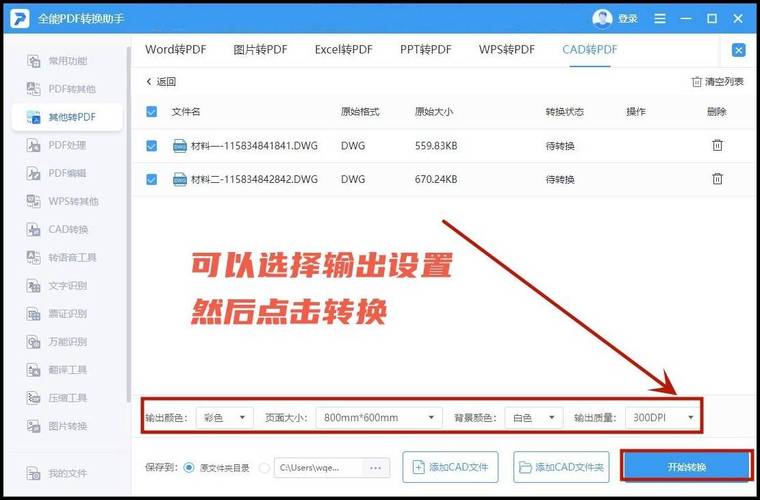760x500 pixels.
Task: Click file name 材料二-115834842842.DWG
Action: pos(254,179)
